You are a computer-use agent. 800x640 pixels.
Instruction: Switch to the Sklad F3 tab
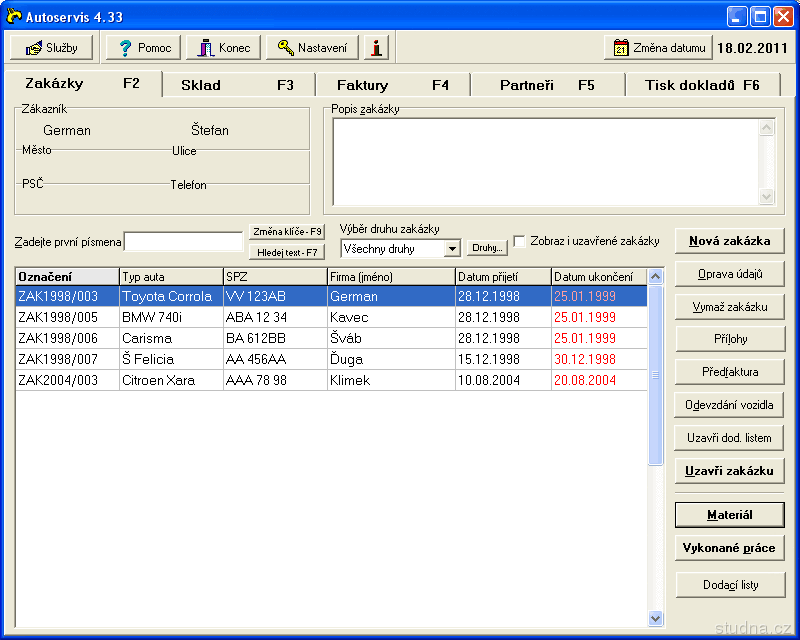pyautogui.click(x=238, y=85)
